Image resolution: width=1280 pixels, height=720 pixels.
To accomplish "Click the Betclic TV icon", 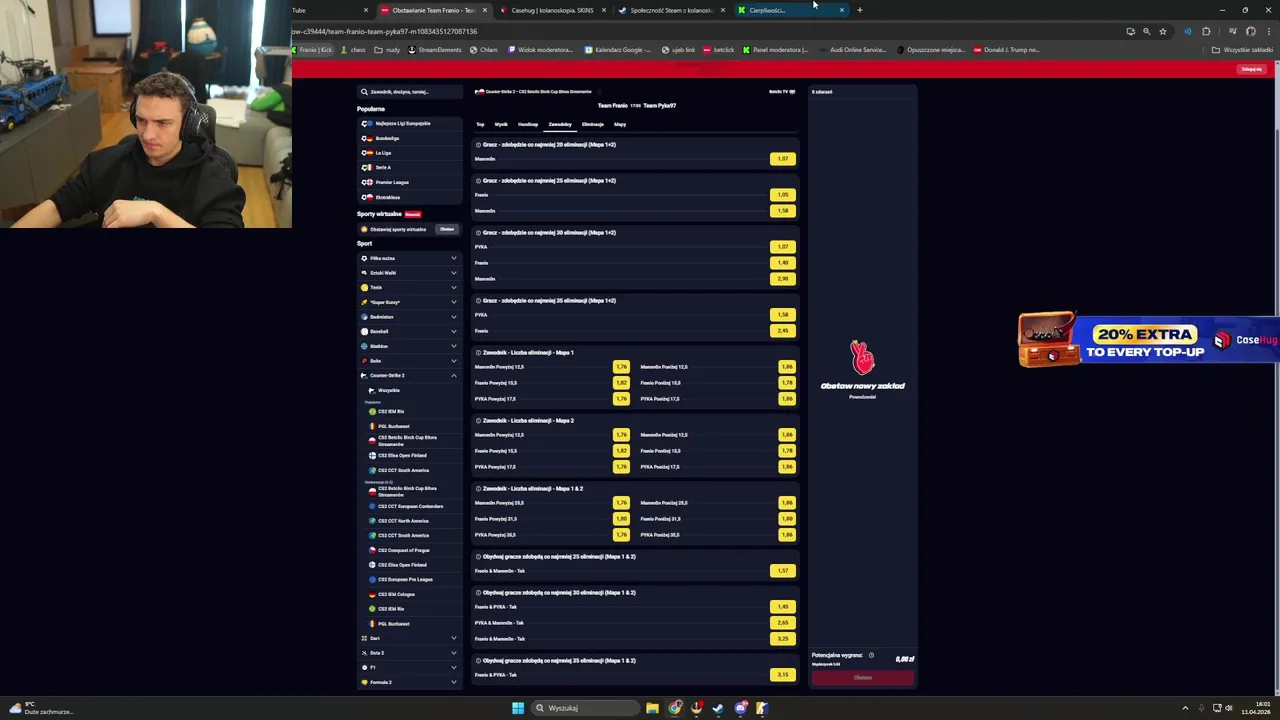I will click(x=792, y=92).
